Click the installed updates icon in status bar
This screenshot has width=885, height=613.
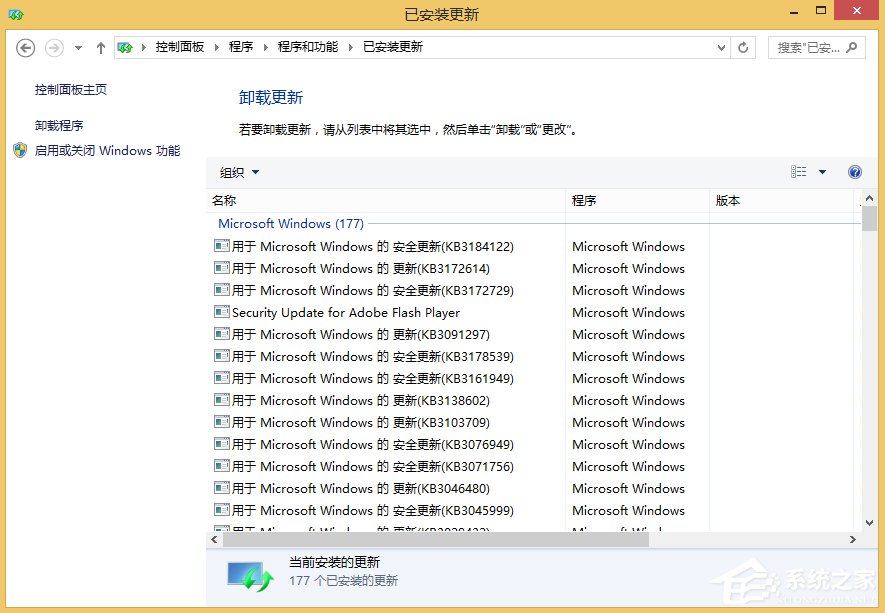(247, 573)
